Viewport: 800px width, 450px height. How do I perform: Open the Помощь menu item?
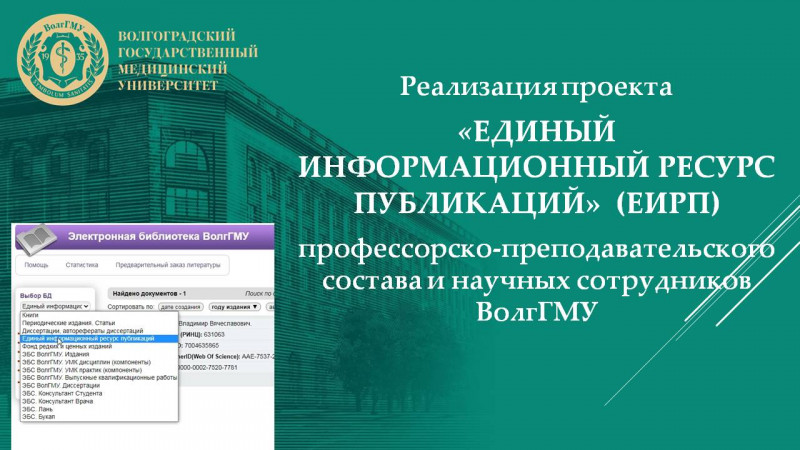click(x=36, y=265)
